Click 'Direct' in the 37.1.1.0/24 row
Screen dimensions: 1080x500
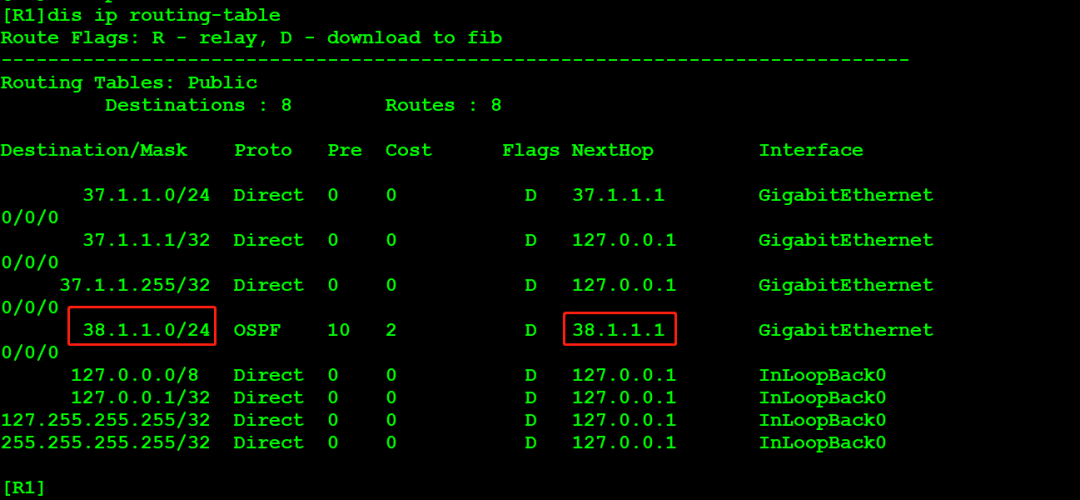point(269,196)
